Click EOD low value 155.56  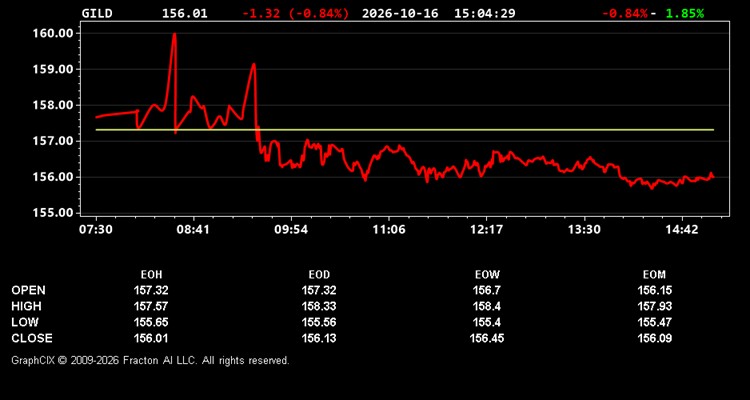point(319,322)
